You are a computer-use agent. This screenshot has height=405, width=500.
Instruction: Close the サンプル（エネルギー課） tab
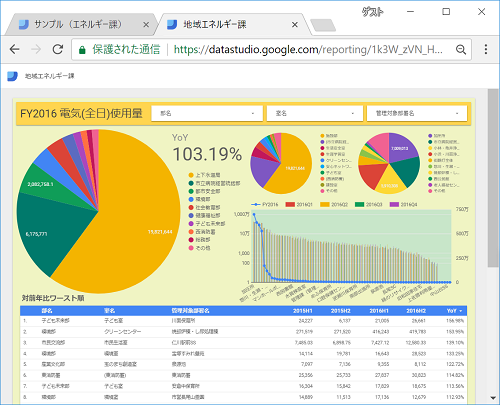pos(146,25)
